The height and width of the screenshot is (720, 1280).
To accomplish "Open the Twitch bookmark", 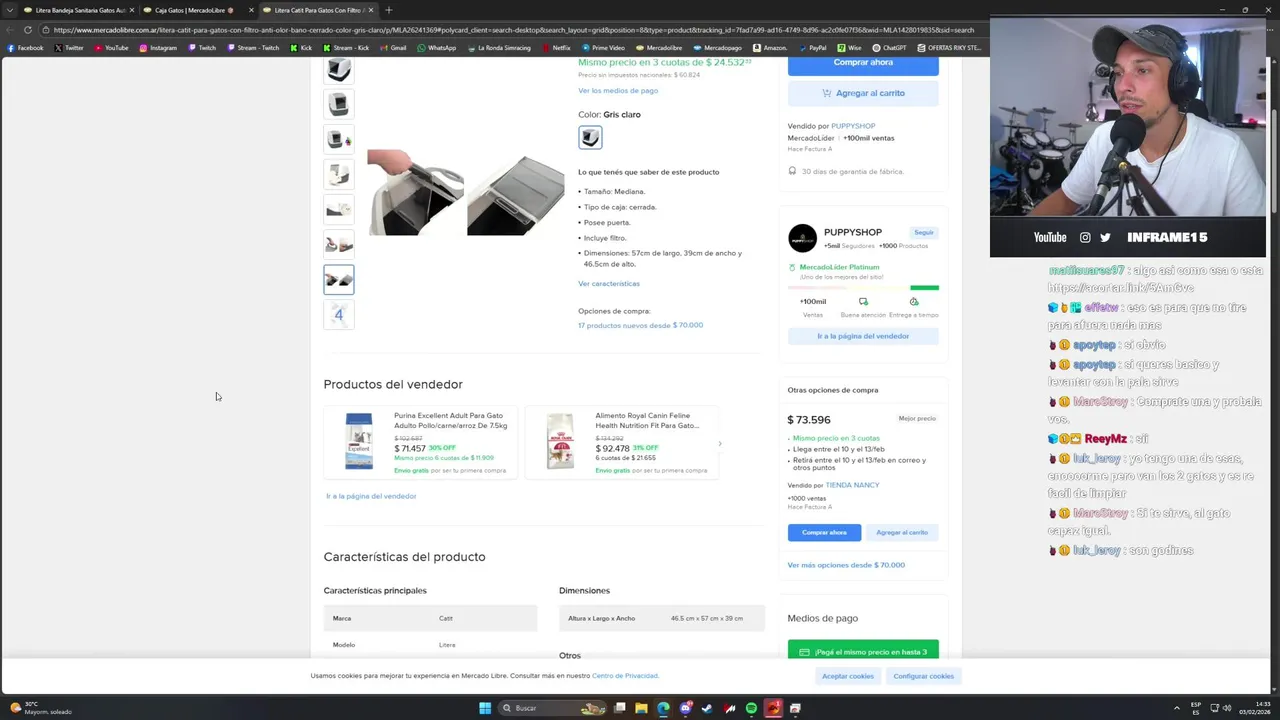I will (201, 48).
